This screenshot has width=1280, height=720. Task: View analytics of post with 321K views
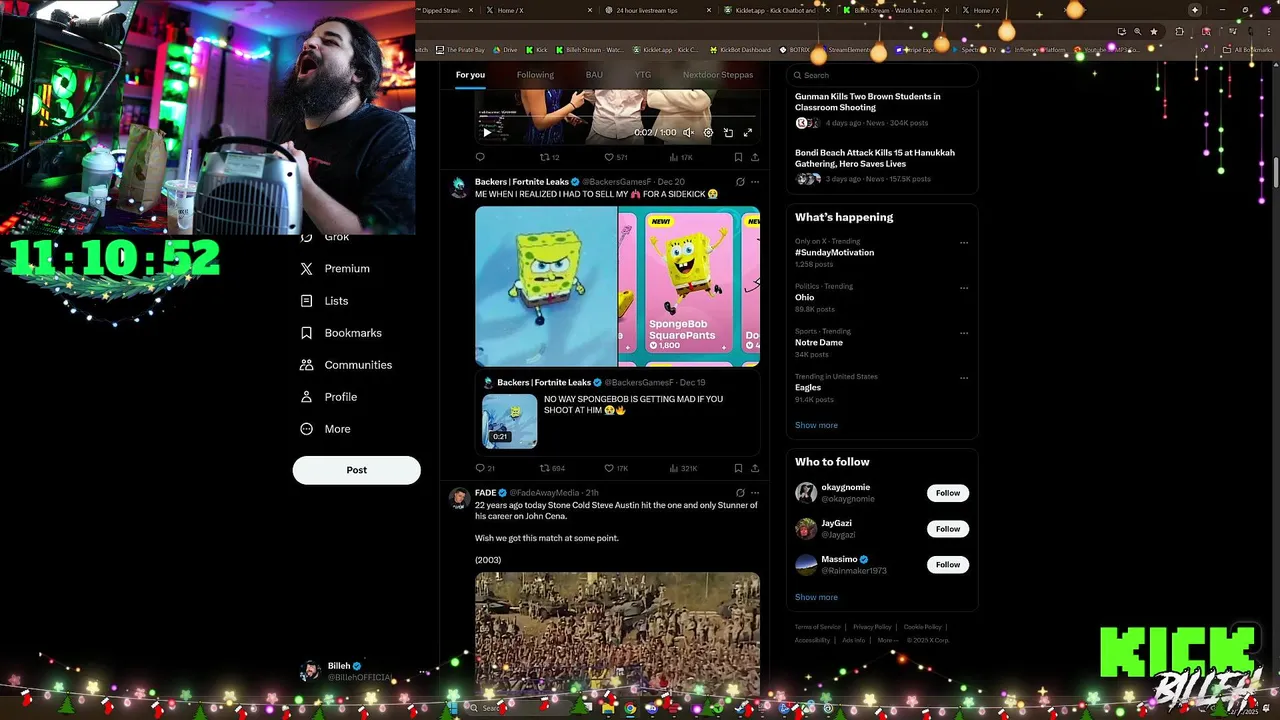[683, 468]
